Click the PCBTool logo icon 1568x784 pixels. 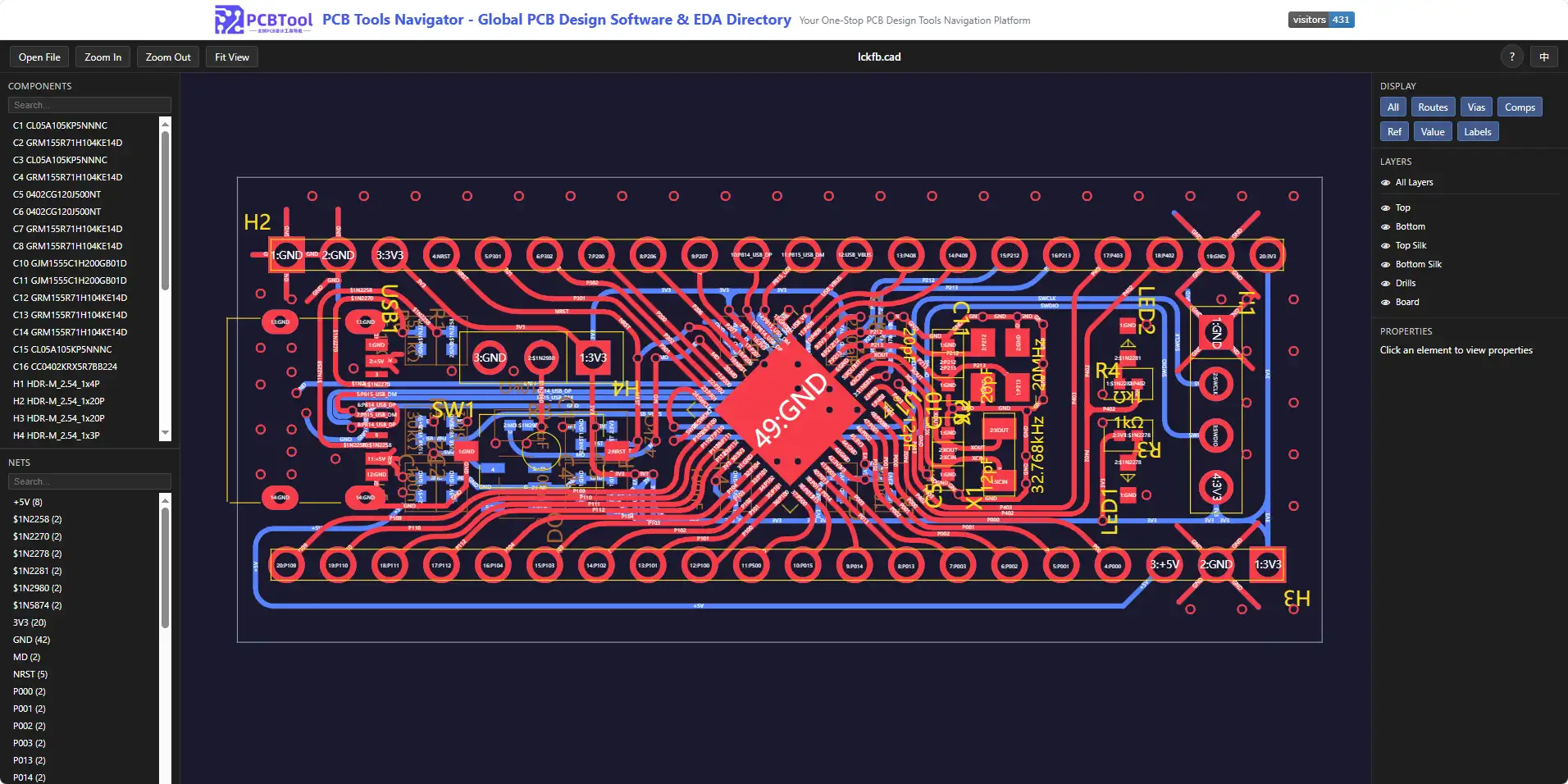pos(263,20)
